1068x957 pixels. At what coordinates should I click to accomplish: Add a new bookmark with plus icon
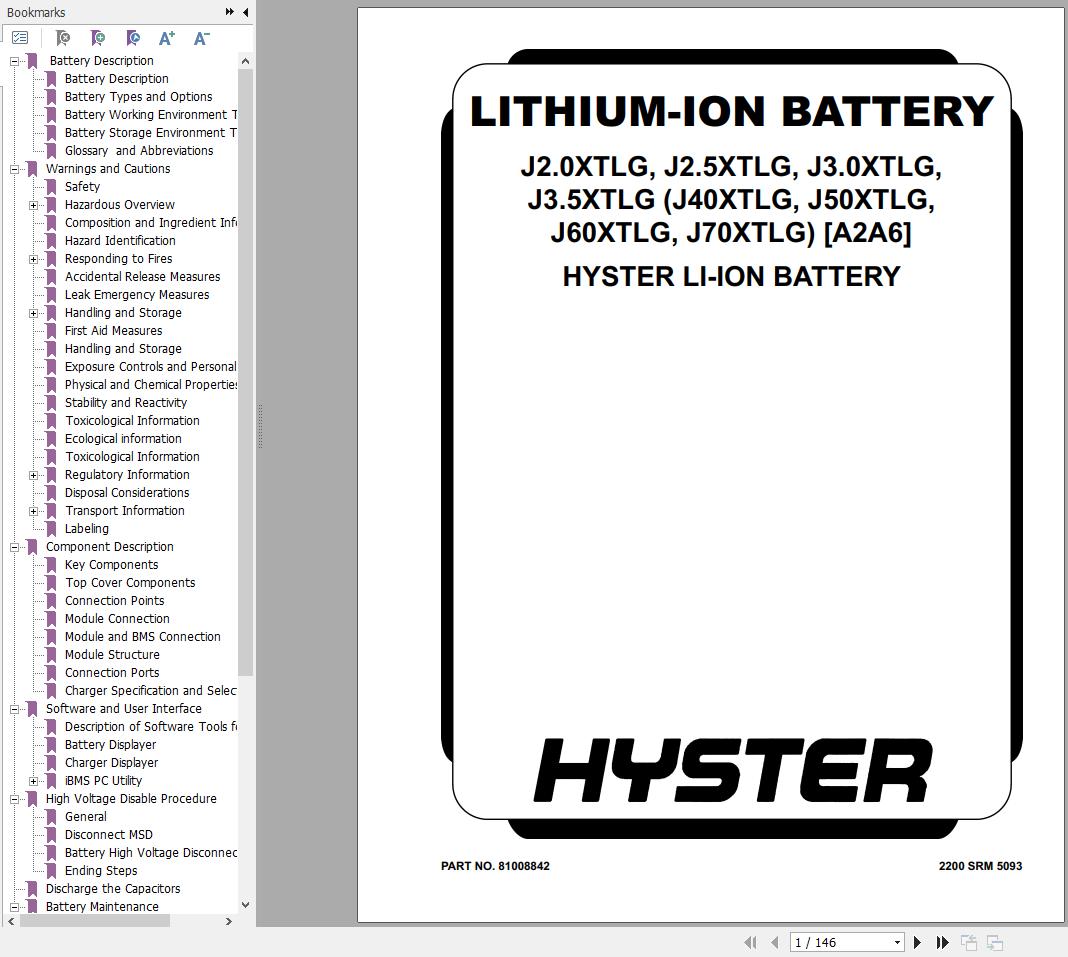97,38
